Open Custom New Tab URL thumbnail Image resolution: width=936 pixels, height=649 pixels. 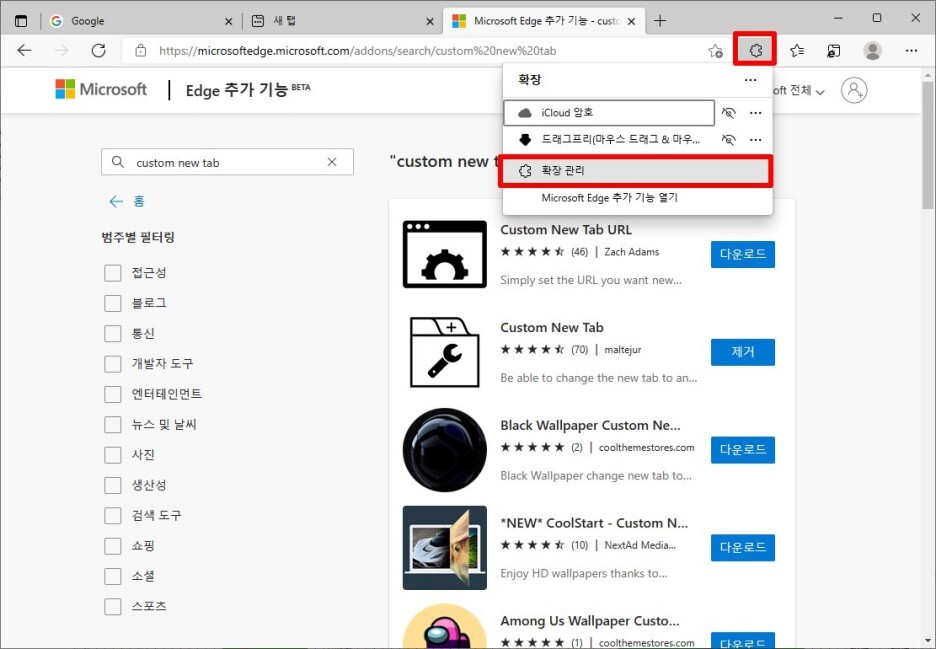point(445,254)
